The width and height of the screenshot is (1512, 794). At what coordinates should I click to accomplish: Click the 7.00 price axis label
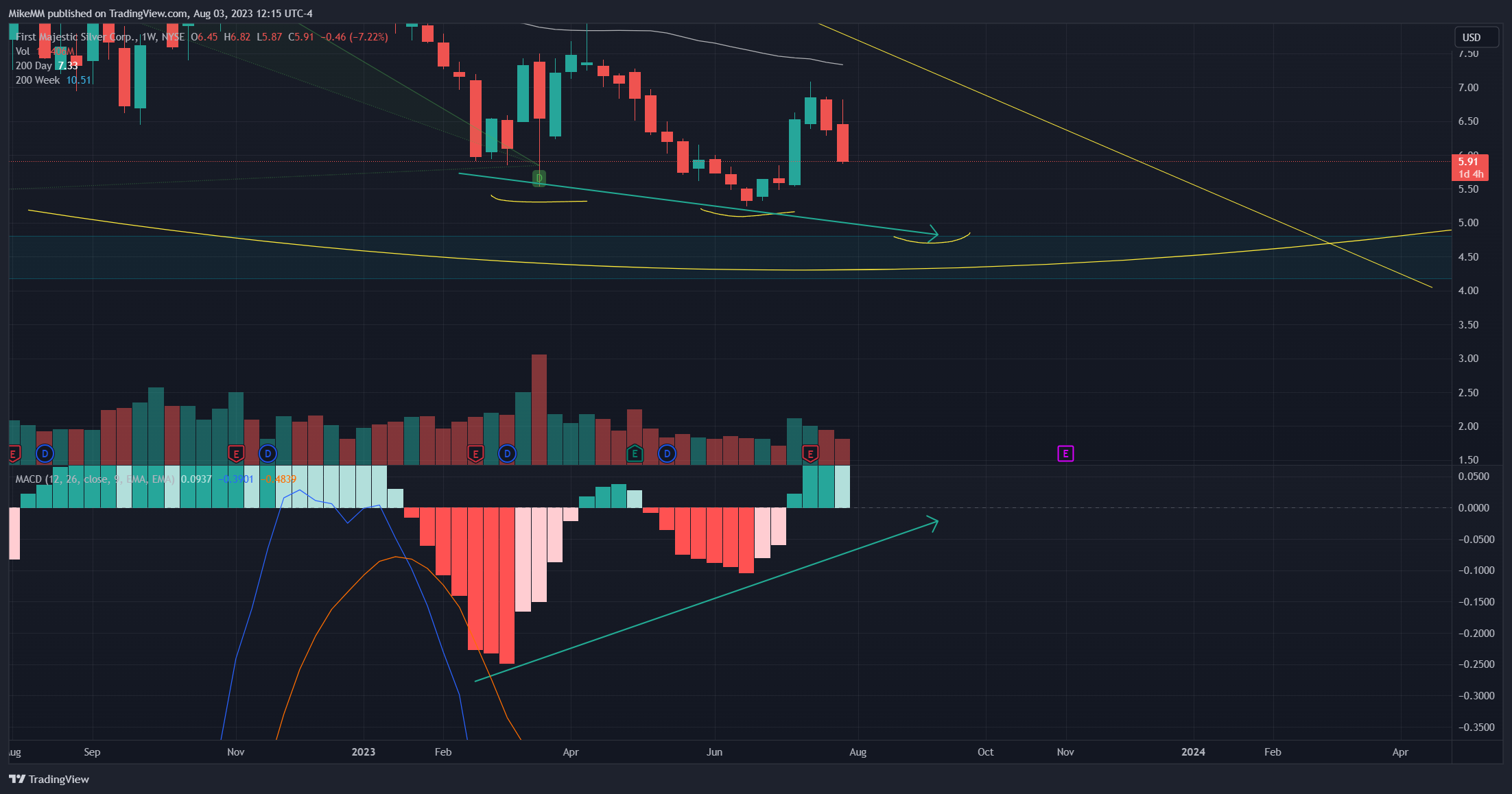[1469, 88]
